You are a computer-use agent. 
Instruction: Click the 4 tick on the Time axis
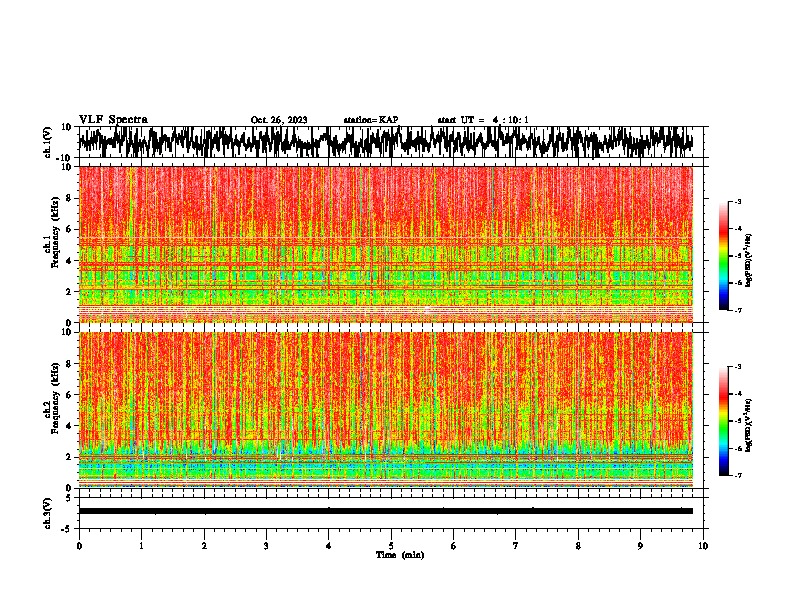pos(329,546)
